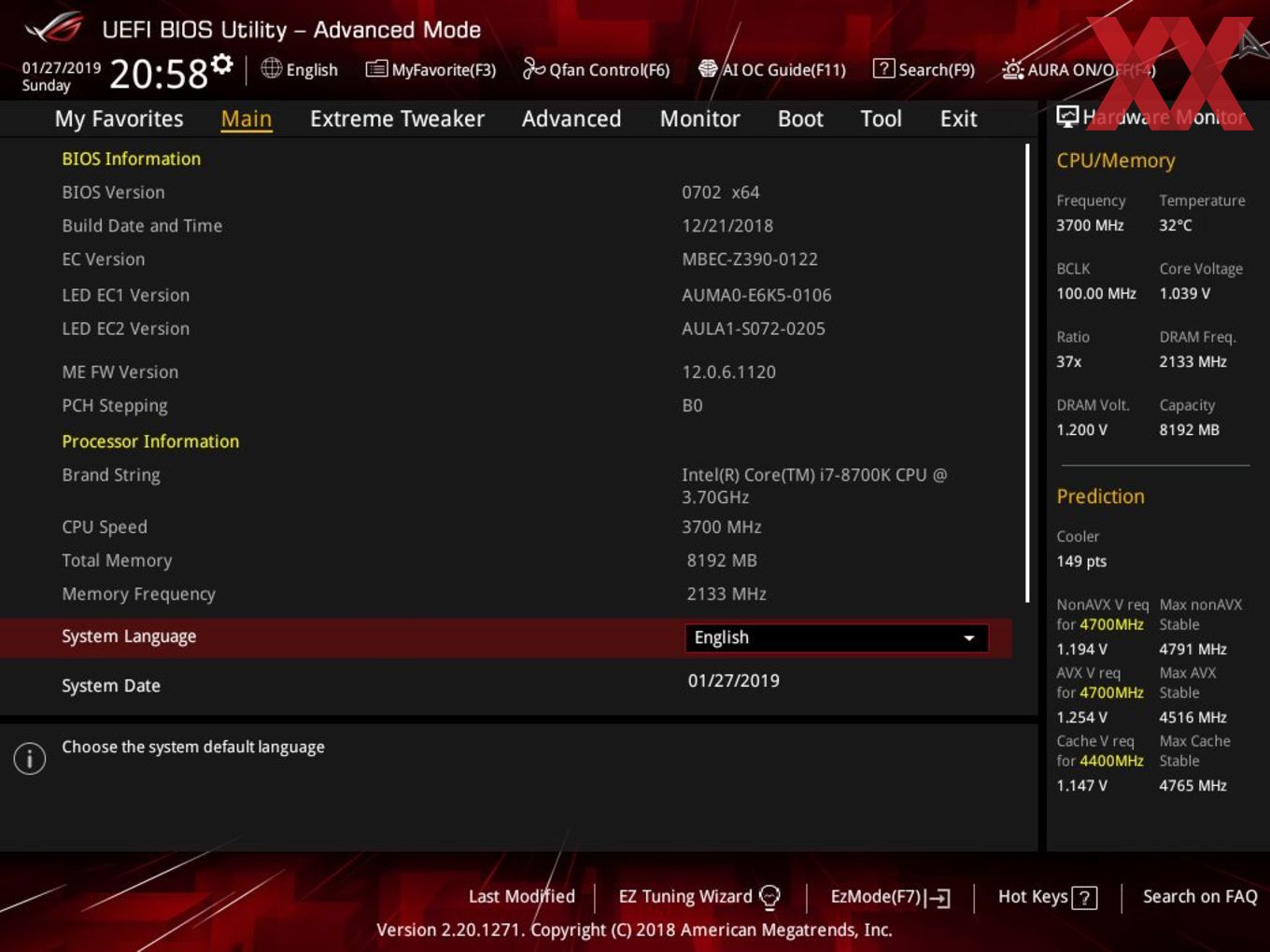Go to the Monitor tab
This screenshot has height=952, width=1270.
(699, 119)
